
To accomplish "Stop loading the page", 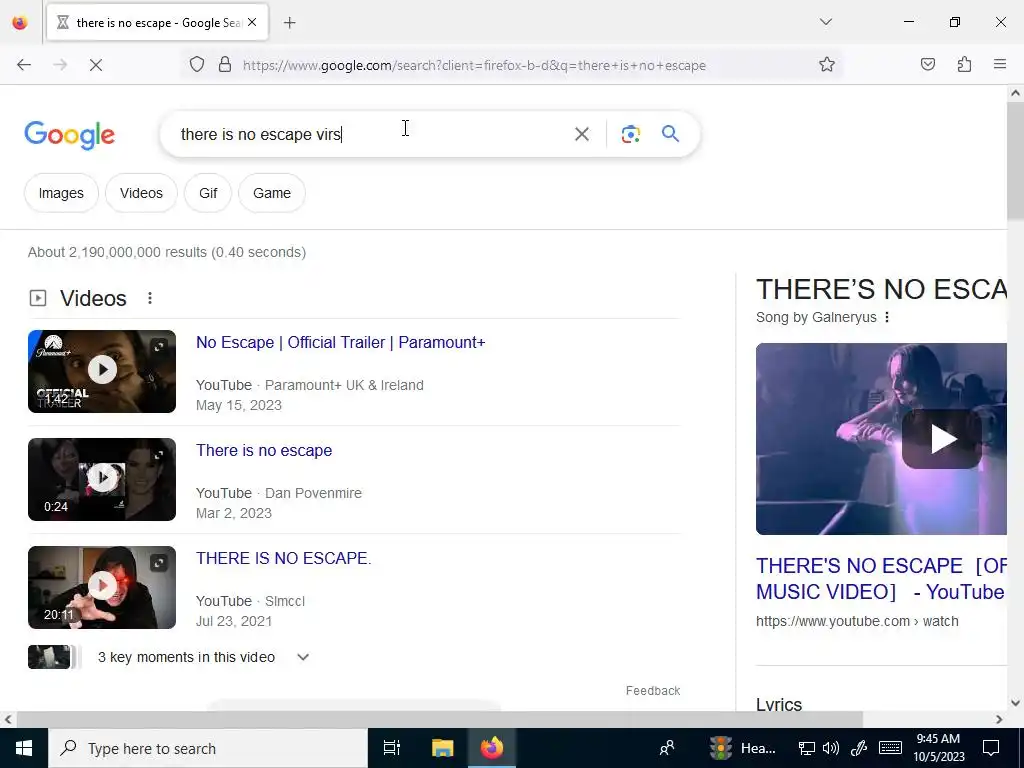I will (96, 65).
